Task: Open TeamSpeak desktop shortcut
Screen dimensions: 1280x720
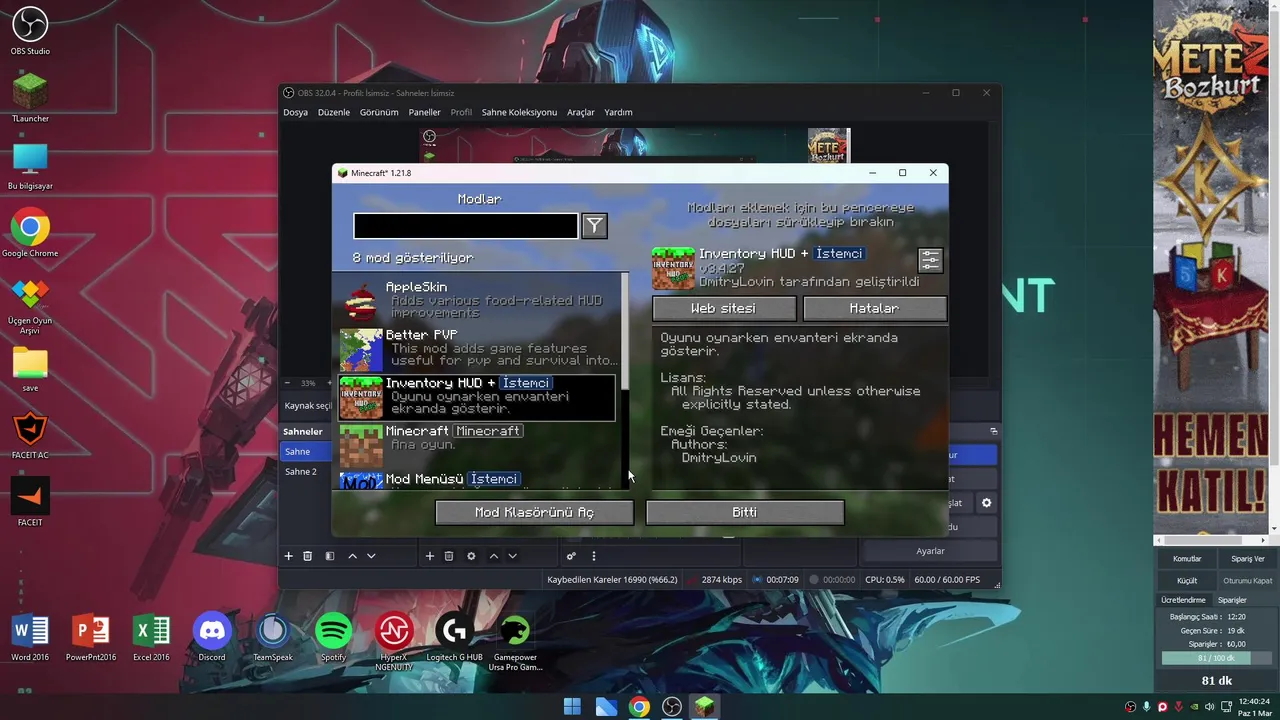Action: pyautogui.click(x=272, y=638)
